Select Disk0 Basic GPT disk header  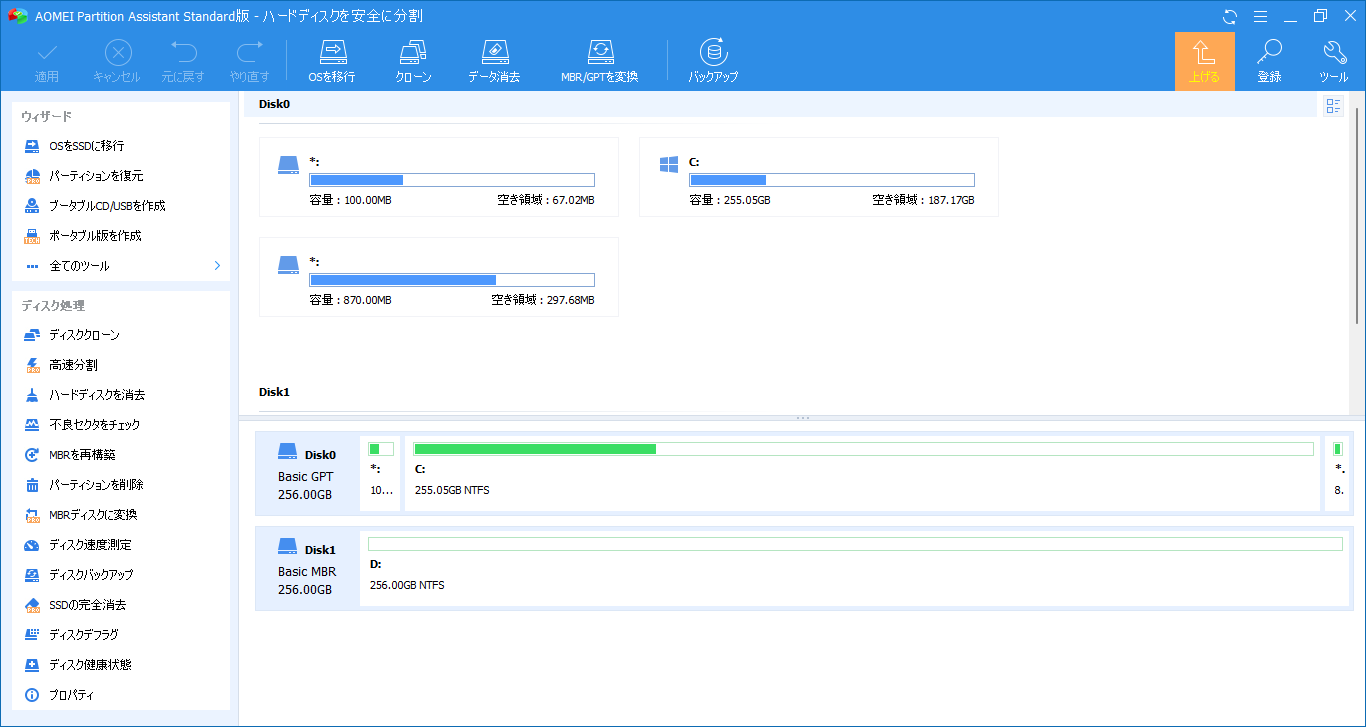tap(307, 473)
